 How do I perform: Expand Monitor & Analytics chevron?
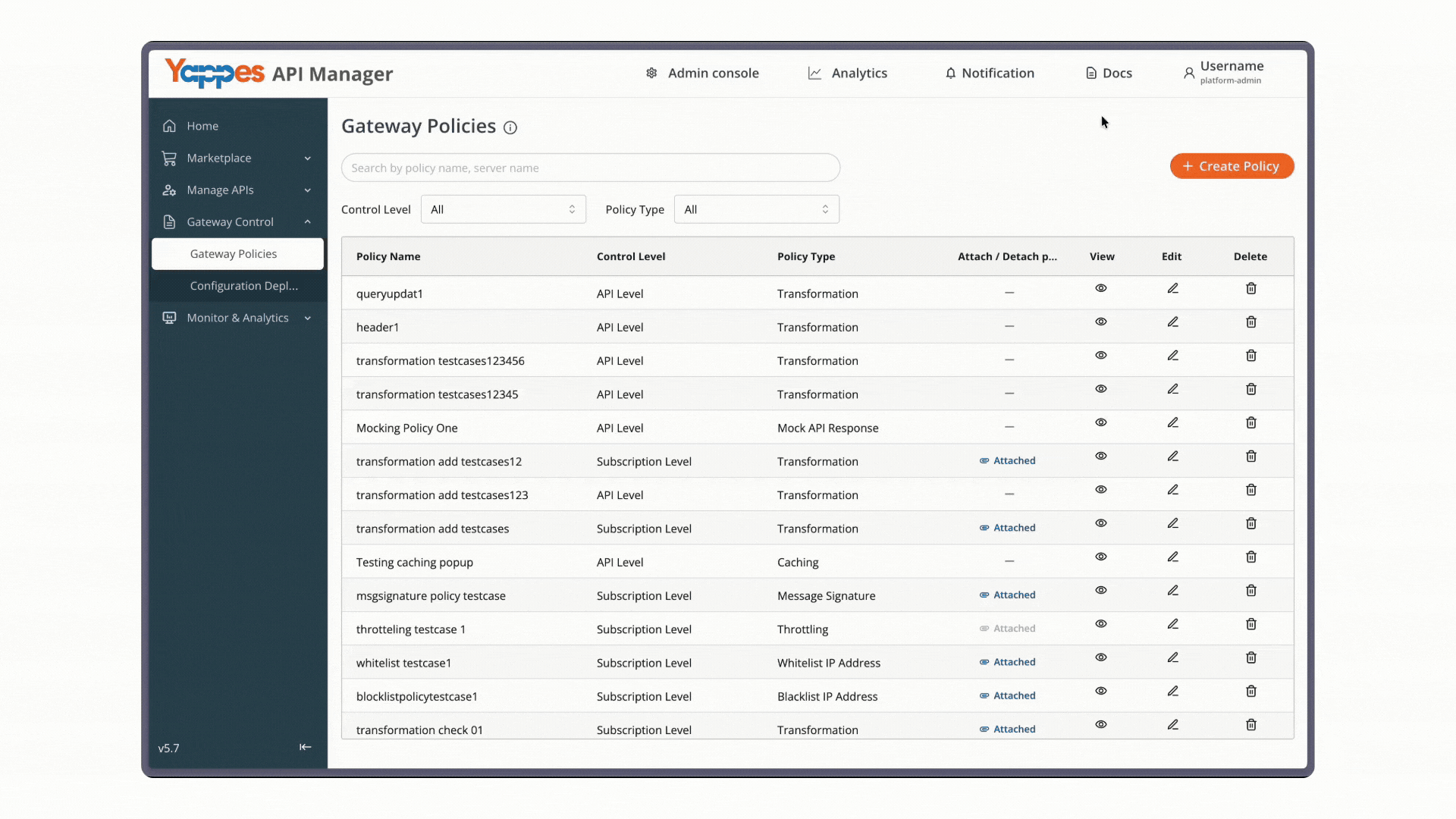pyautogui.click(x=308, y=318)
